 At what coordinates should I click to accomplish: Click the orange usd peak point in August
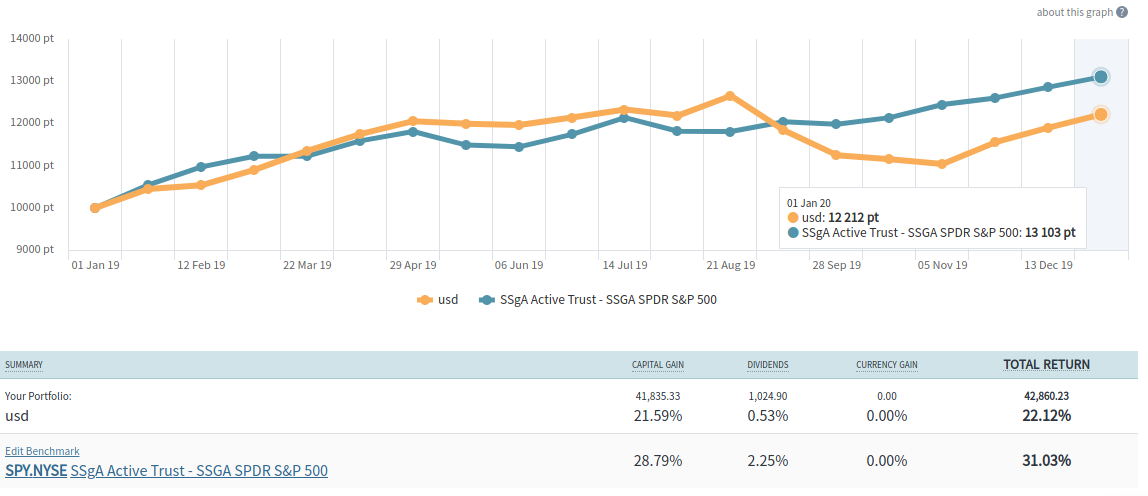point(730,96)
